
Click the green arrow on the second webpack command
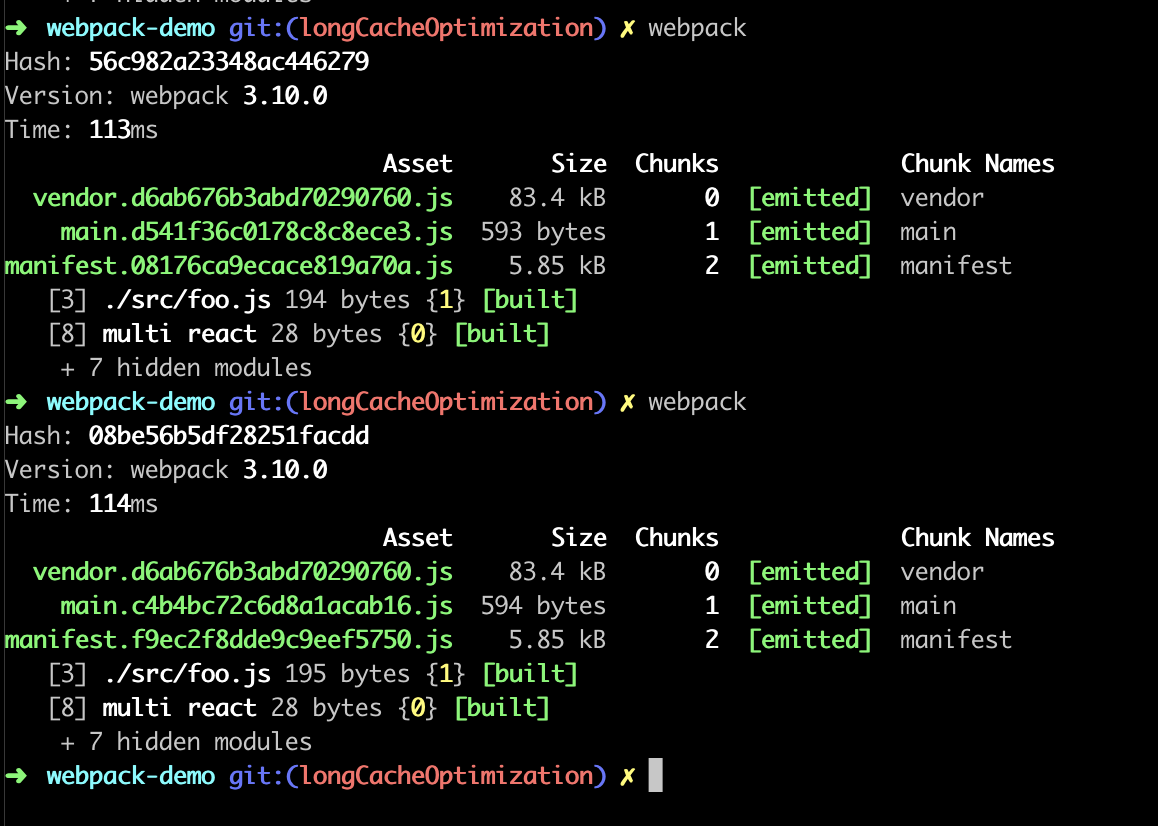[x=16, y=402]
